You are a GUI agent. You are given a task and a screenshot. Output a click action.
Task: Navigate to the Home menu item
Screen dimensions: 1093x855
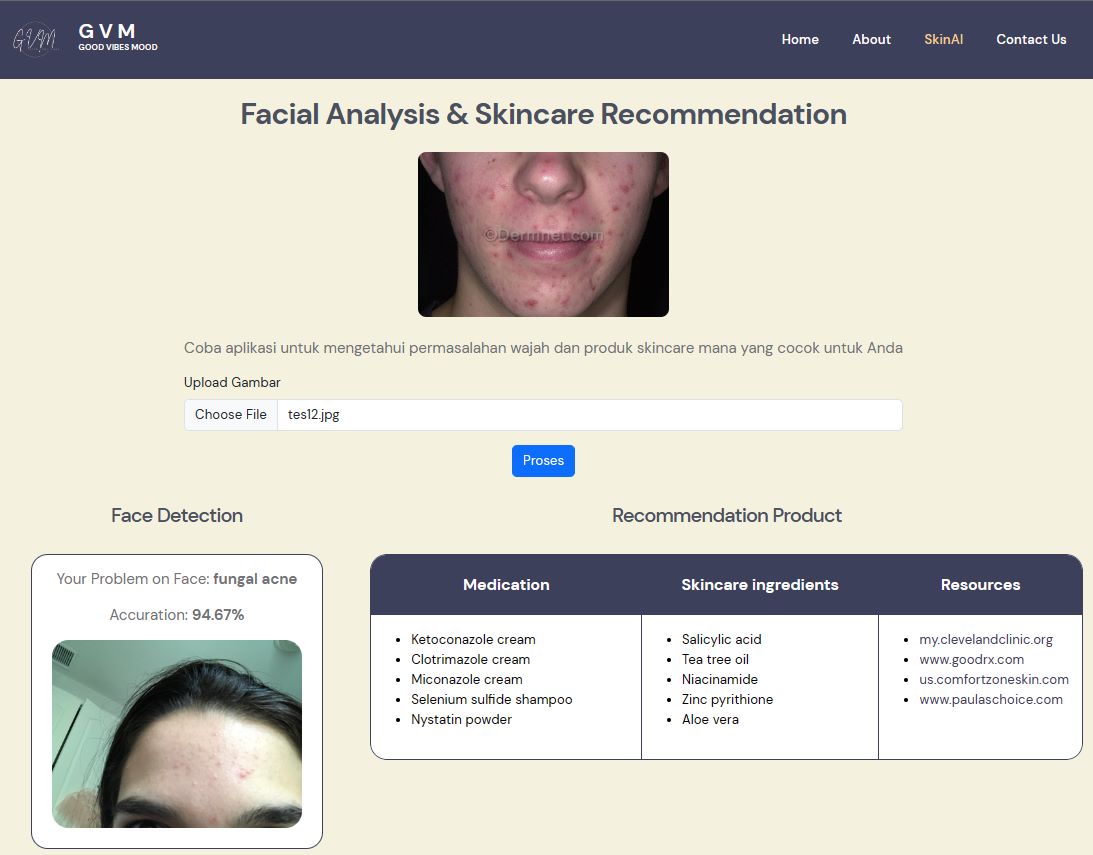click(800, 39)
